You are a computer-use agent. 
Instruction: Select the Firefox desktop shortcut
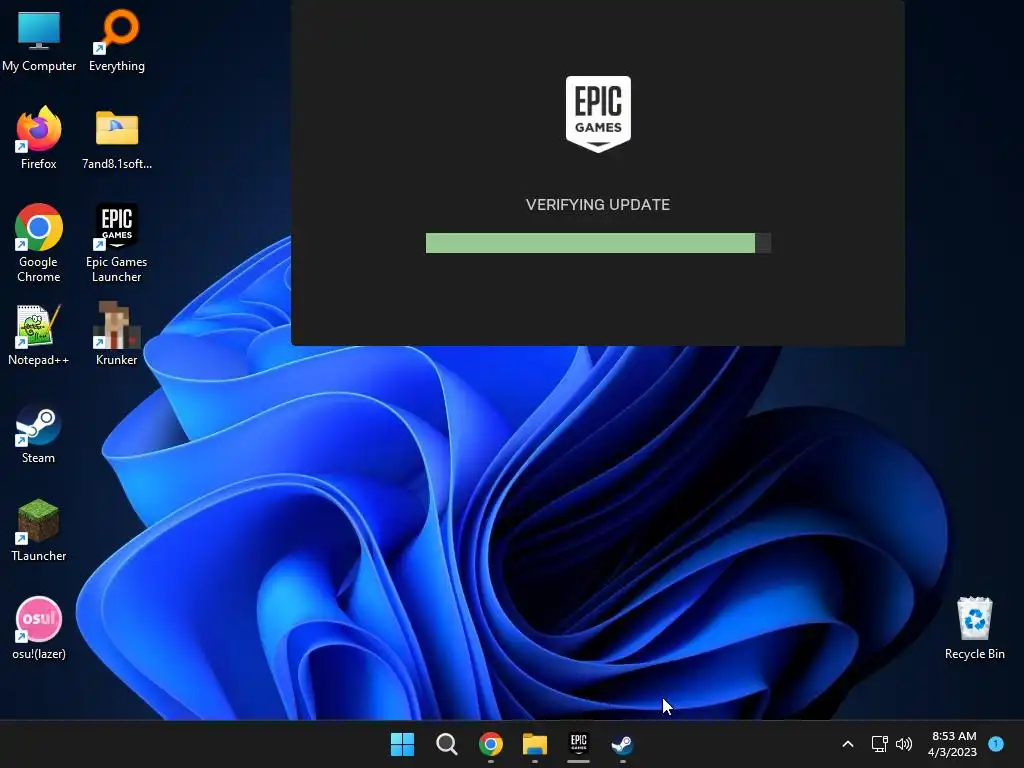click(x=39, y=138)
